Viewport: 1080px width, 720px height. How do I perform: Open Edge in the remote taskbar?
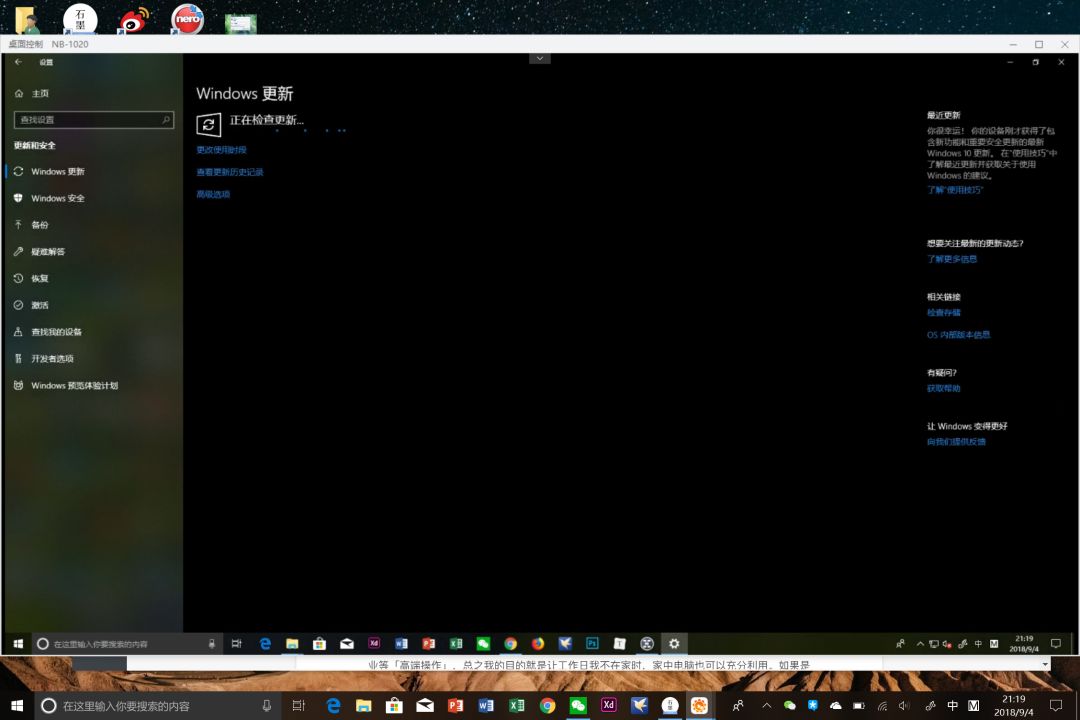click(x=265, y=644)
